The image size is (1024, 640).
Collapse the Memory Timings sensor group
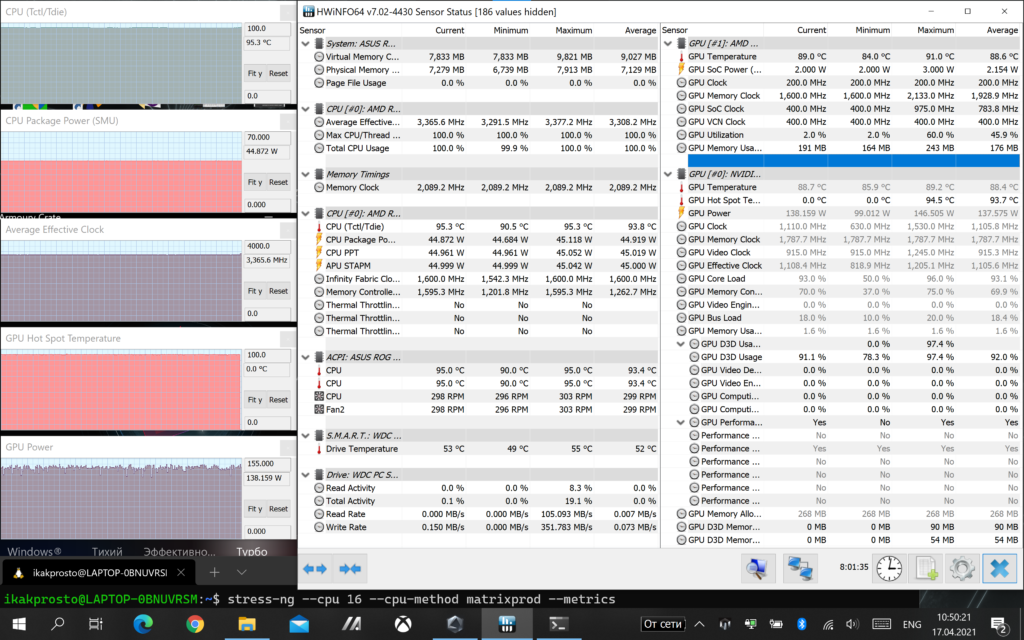305,174
